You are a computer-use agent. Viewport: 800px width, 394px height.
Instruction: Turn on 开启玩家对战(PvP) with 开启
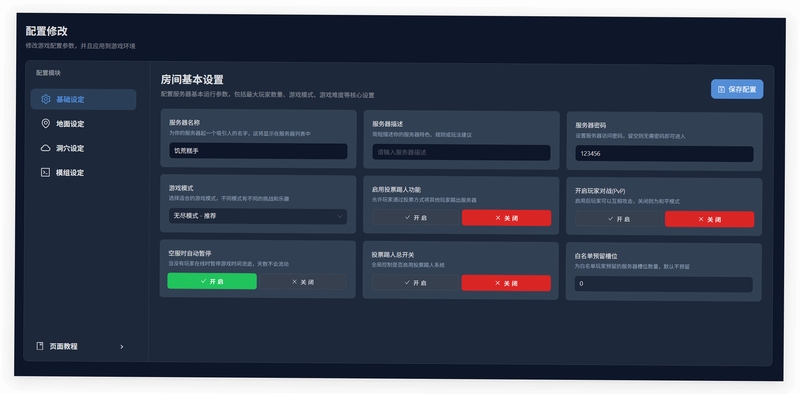[x=619, y=219]
